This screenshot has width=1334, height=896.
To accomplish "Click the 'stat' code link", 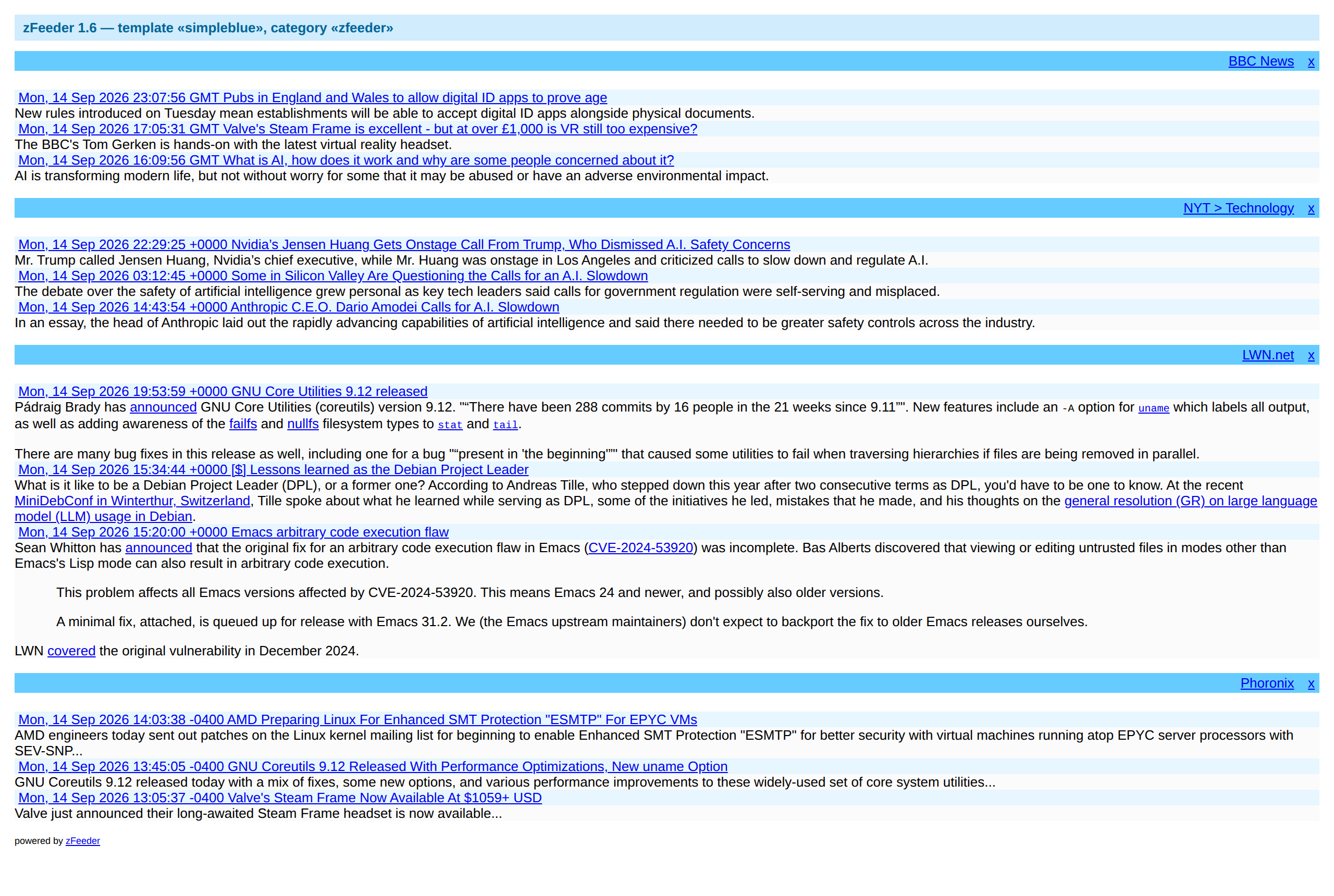I will (x=450, y=425).
